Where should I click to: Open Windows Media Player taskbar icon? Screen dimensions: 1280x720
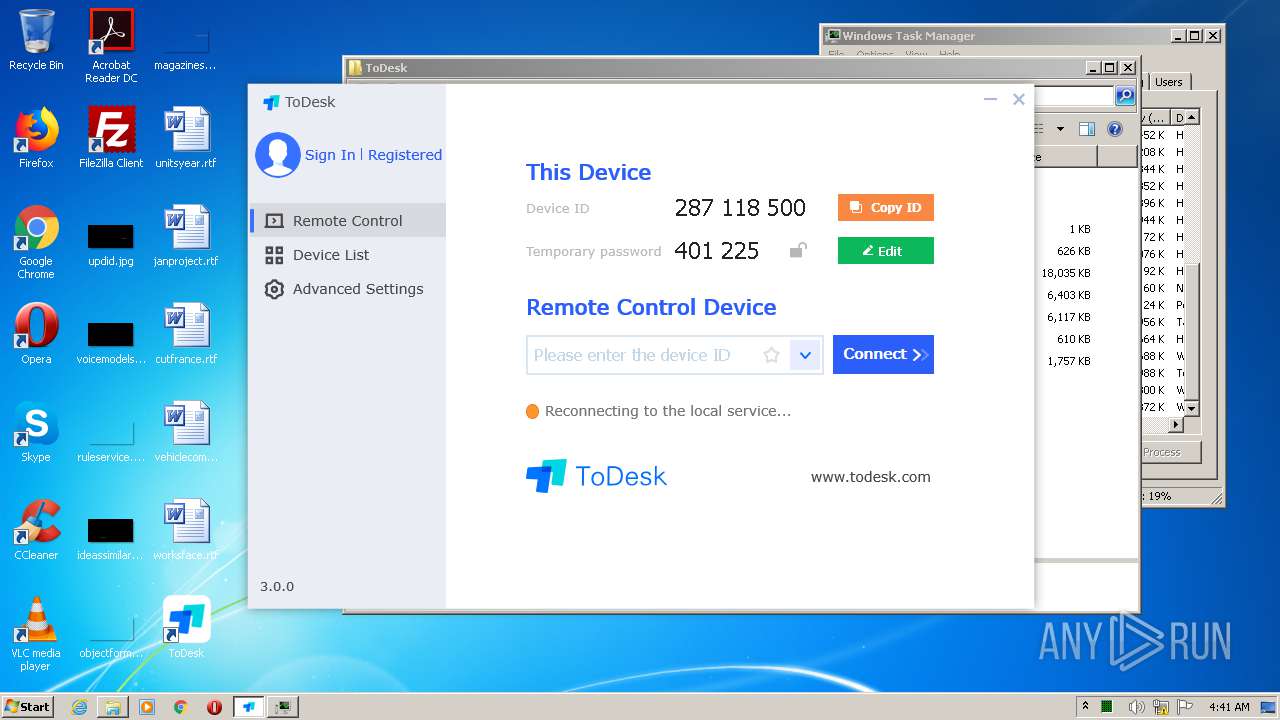point(147,707)
